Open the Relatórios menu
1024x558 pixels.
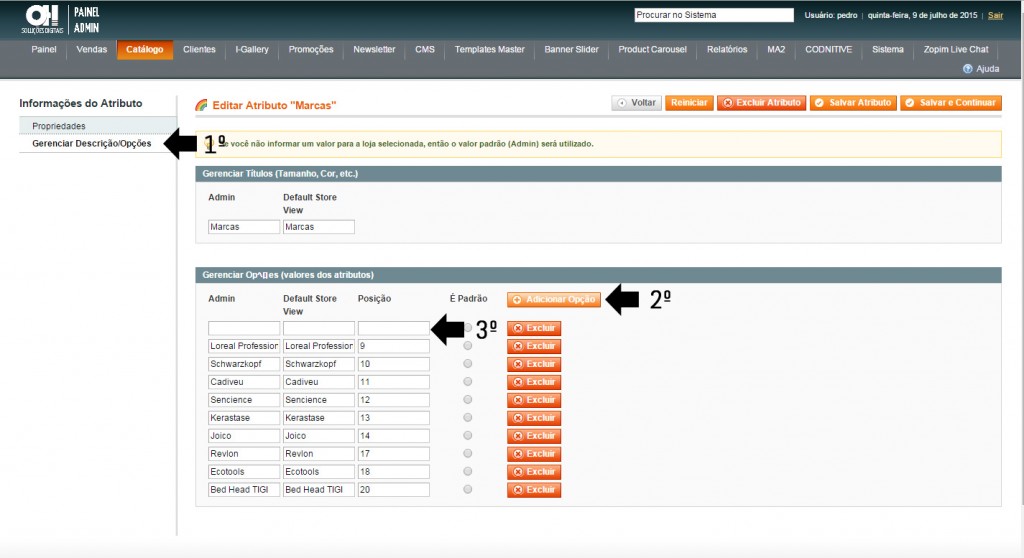point(727,50)
